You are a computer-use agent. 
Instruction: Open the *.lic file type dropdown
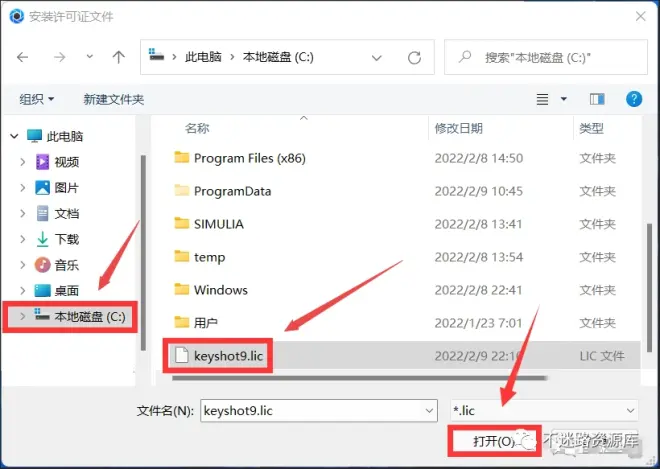543,410
